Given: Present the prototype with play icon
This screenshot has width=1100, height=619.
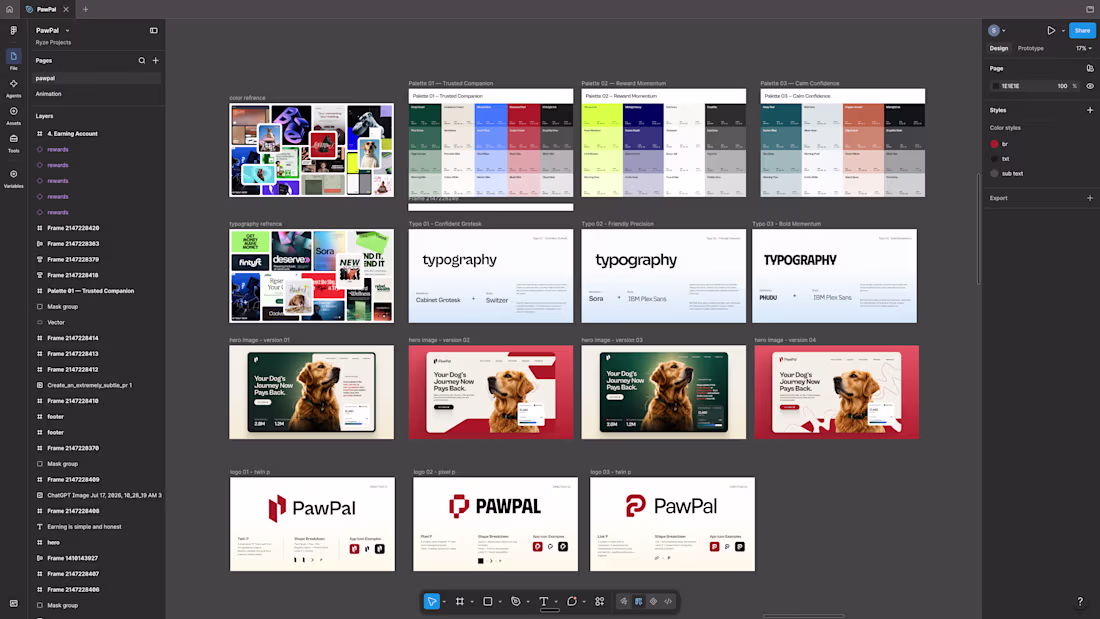Looking at the screenshot, I should [x=1051, y=30].
